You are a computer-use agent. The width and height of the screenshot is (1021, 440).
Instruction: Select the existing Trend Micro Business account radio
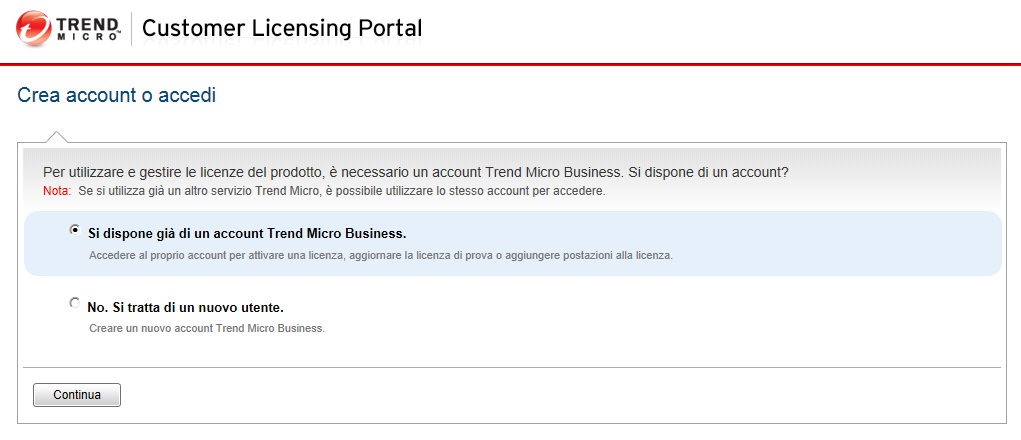[x=74, y=229]
